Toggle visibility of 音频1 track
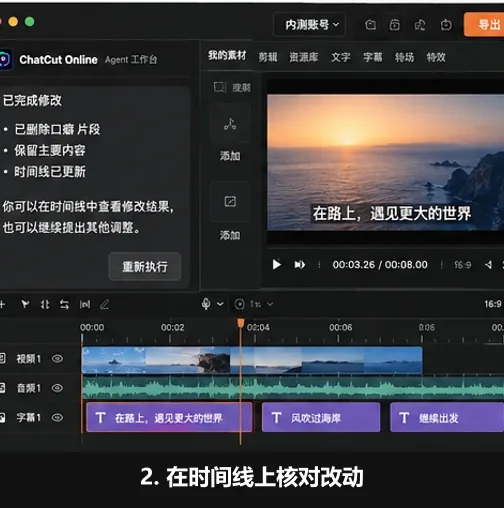The height and width of the screenshot is (508, 504). coord(57,388)
